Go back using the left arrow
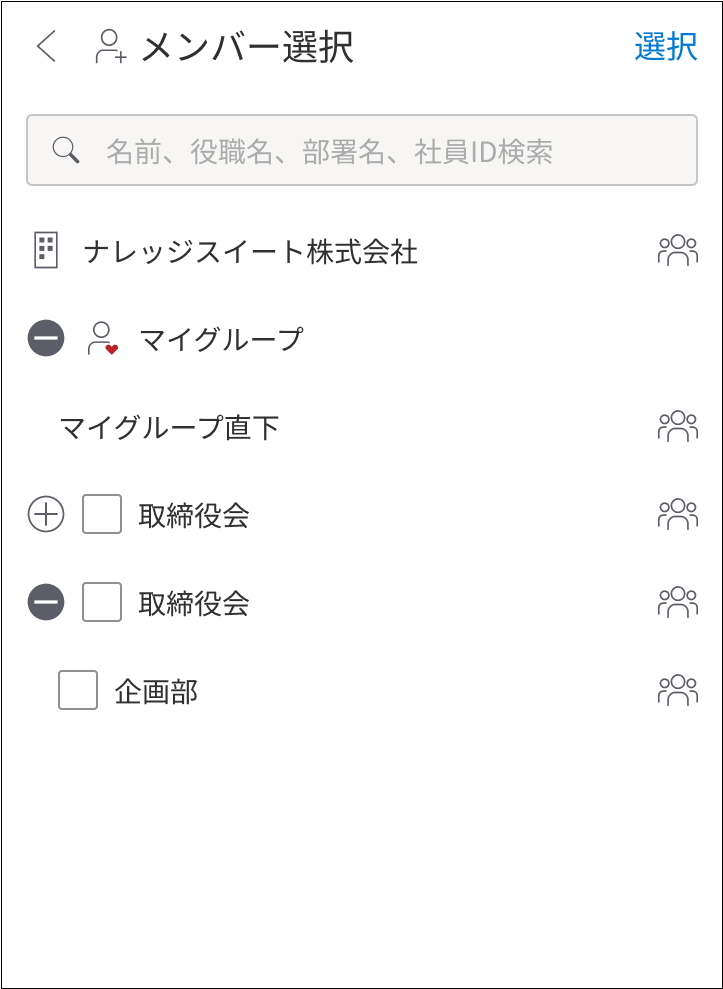The width and height of the screenshot is (723, 989). pos(47,47)
